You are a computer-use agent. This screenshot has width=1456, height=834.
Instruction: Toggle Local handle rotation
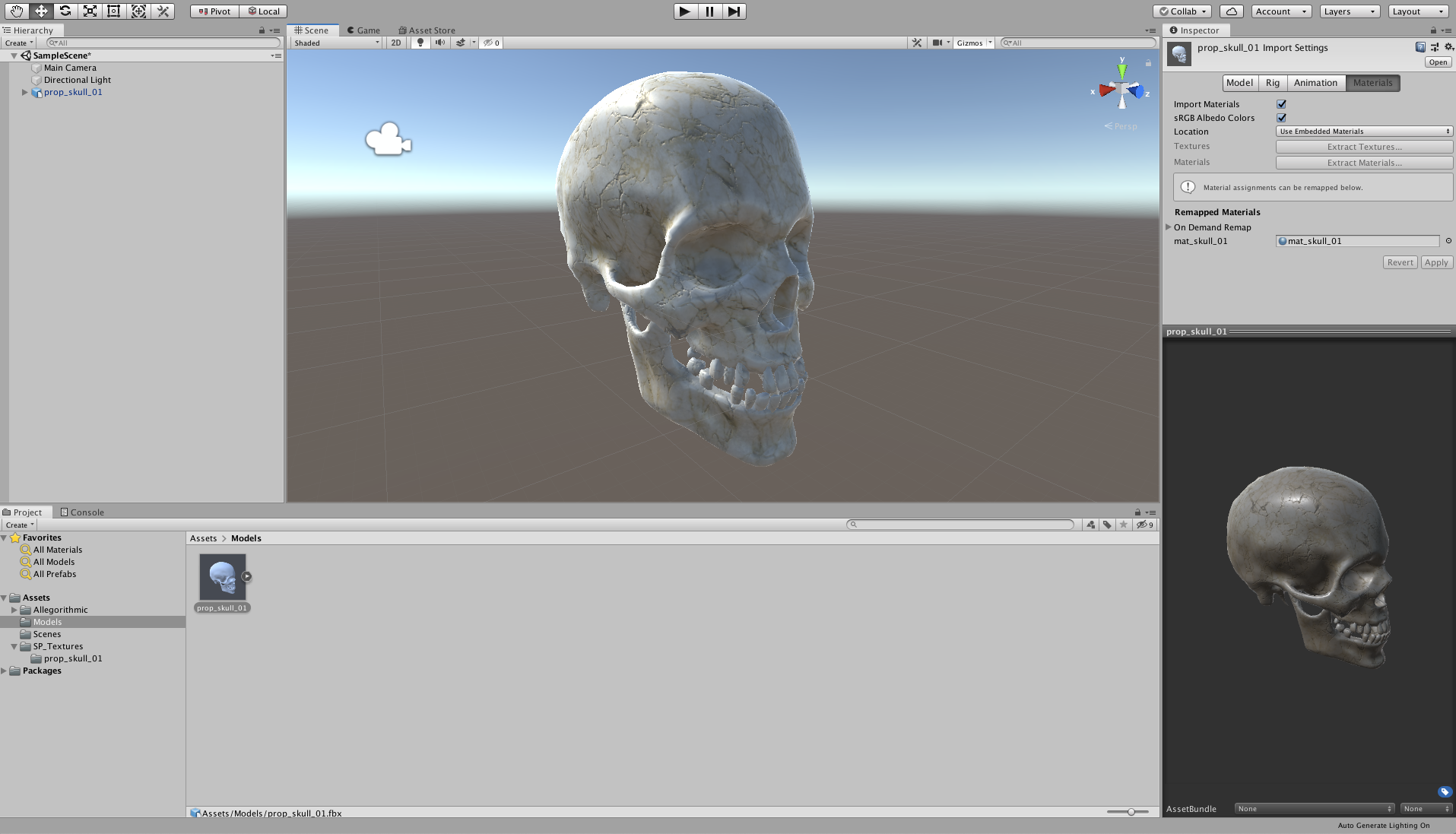pyautogui.click(x=263, y=11)
